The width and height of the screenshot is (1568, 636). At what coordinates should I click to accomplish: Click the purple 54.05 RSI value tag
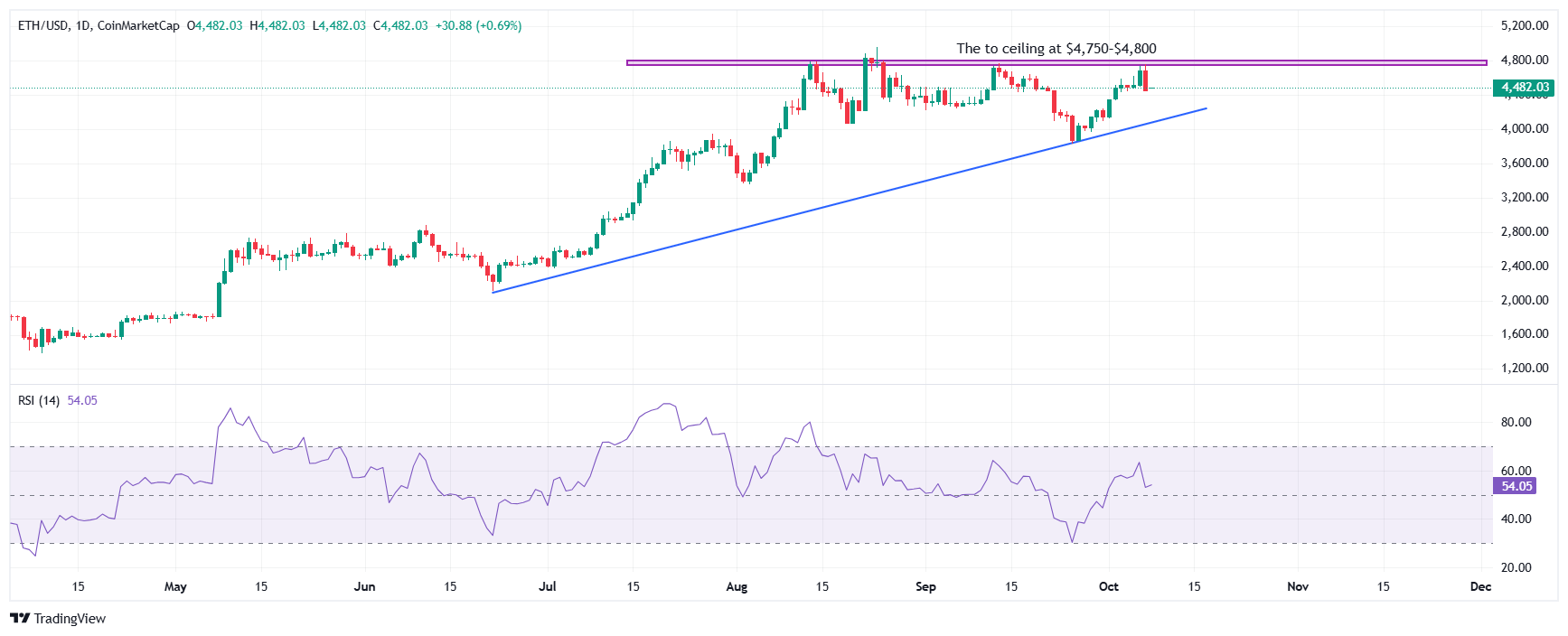pyautogui.click(x=1516, y=486)
